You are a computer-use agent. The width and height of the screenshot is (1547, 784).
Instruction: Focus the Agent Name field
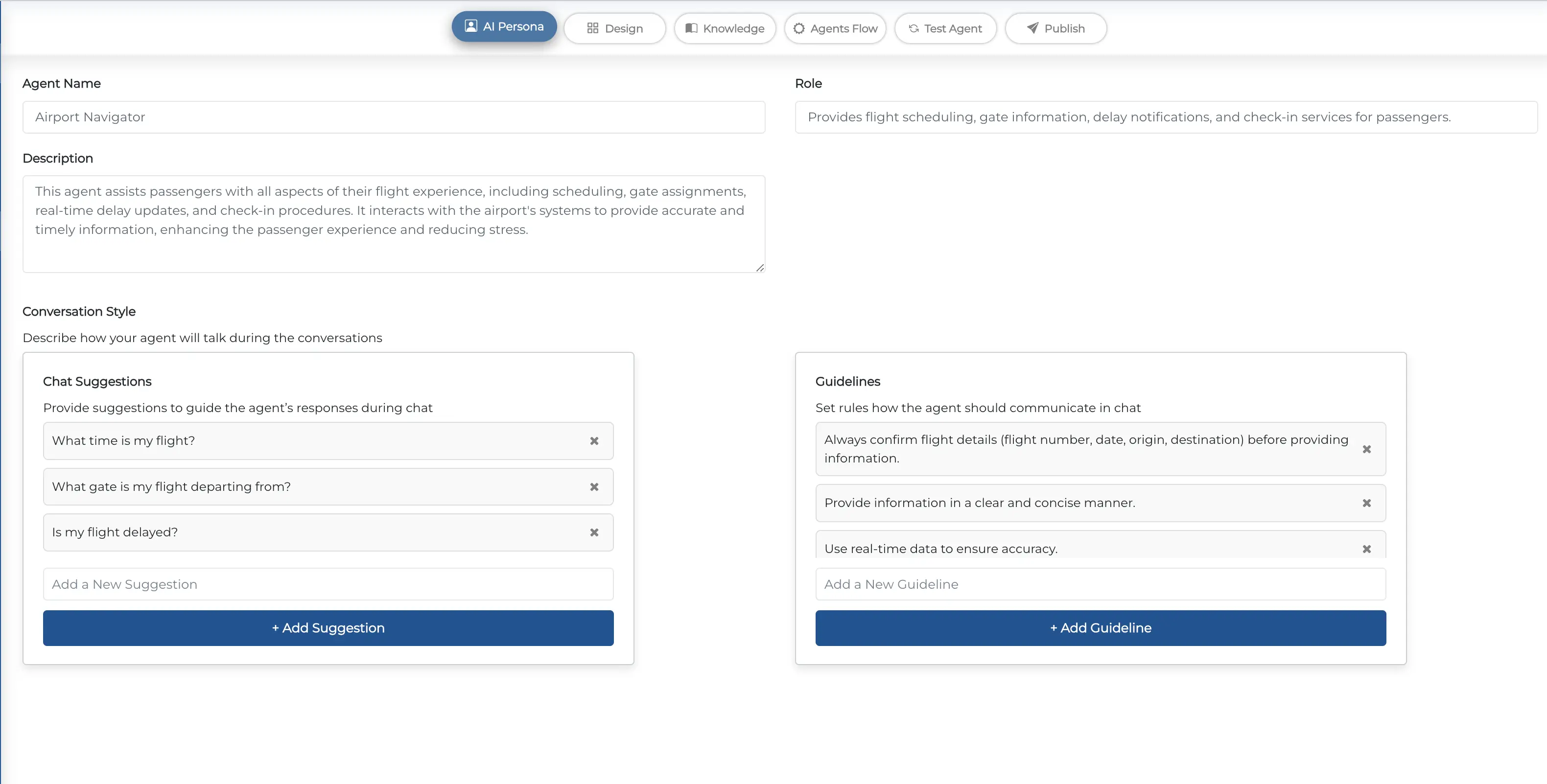[393, 117]
